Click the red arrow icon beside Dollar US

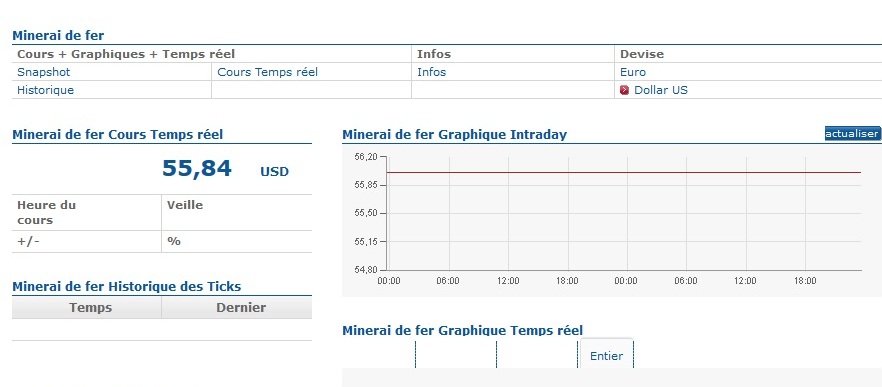pos(624,90)
